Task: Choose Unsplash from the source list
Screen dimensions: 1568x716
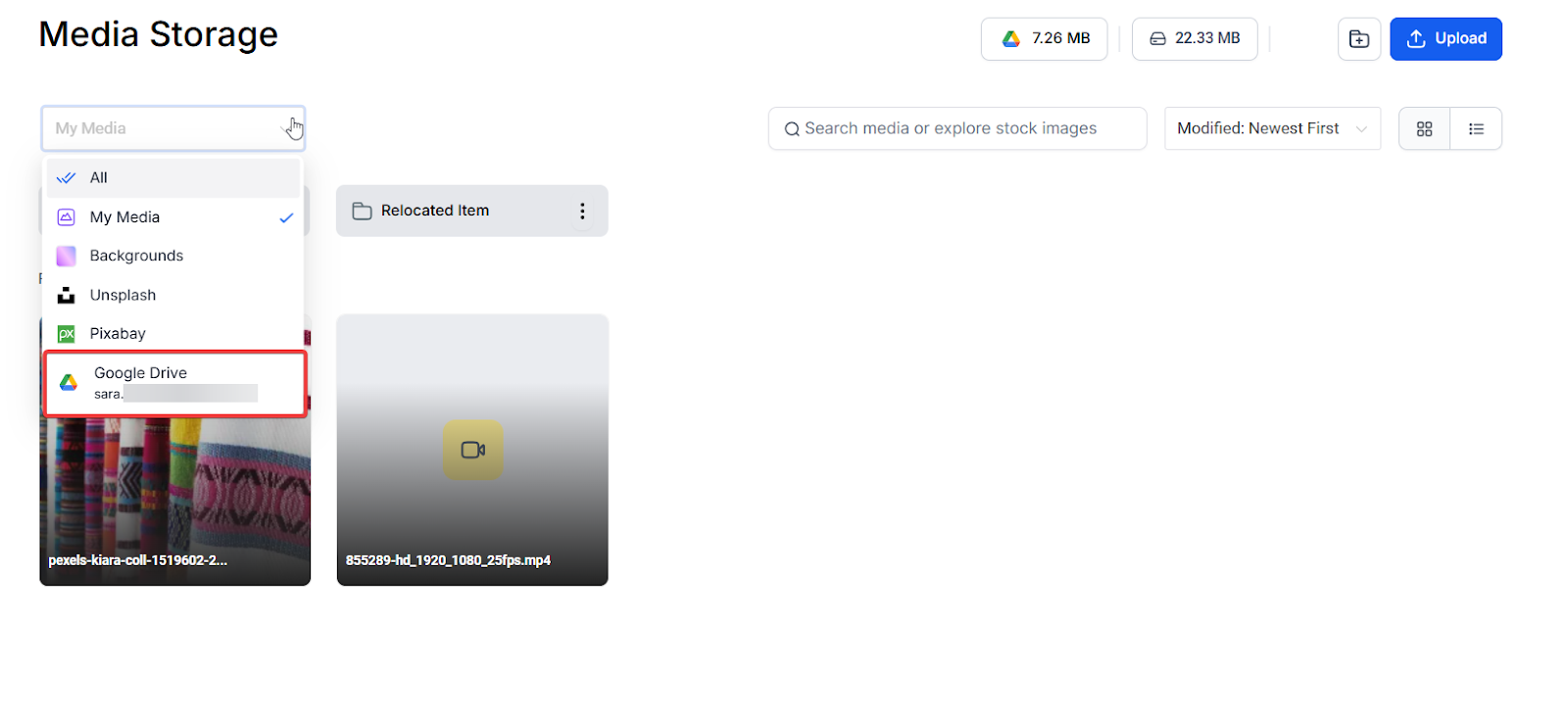Action: point(173,295)
